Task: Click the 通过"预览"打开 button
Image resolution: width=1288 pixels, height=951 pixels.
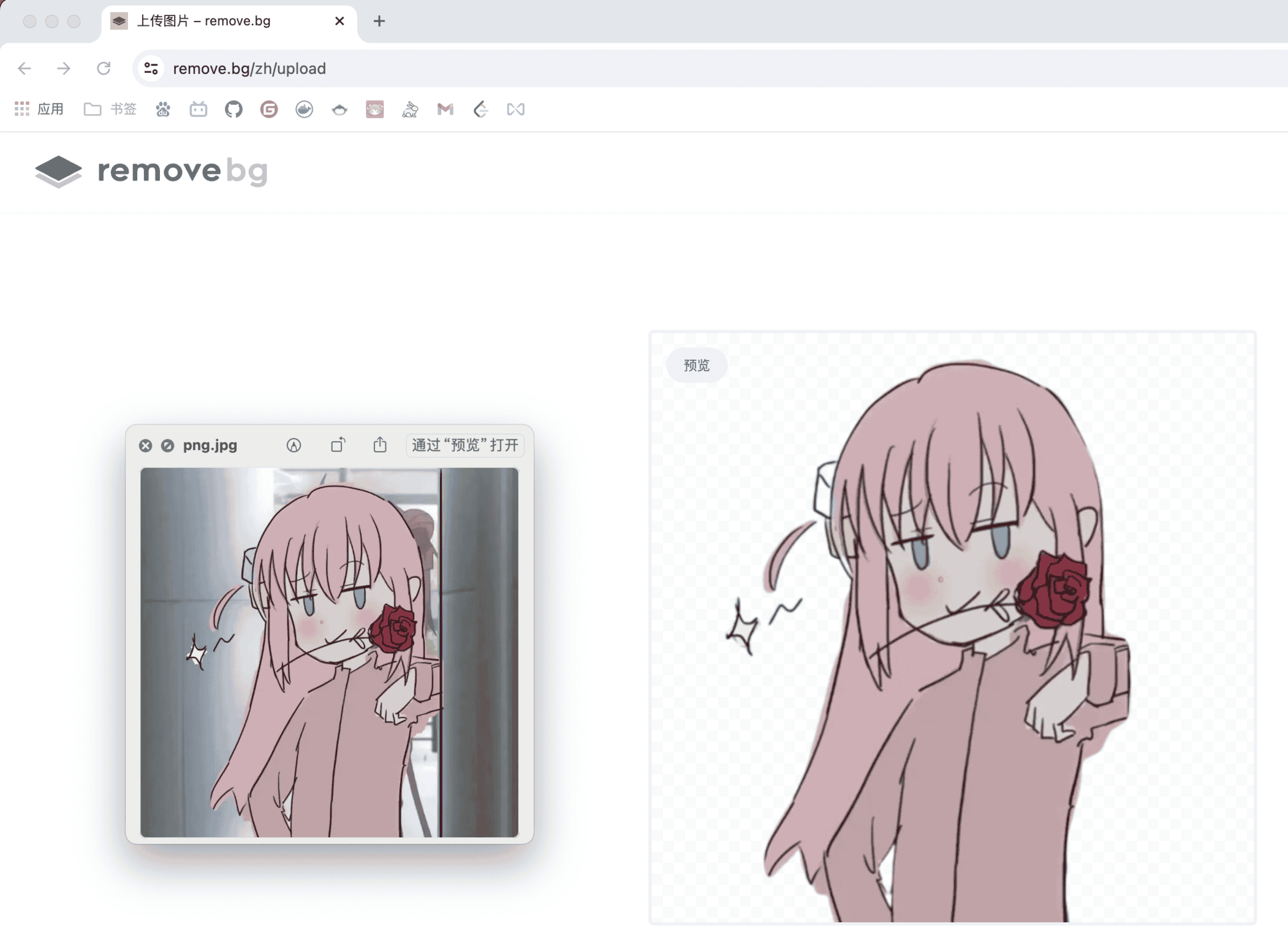Action: 465,445
